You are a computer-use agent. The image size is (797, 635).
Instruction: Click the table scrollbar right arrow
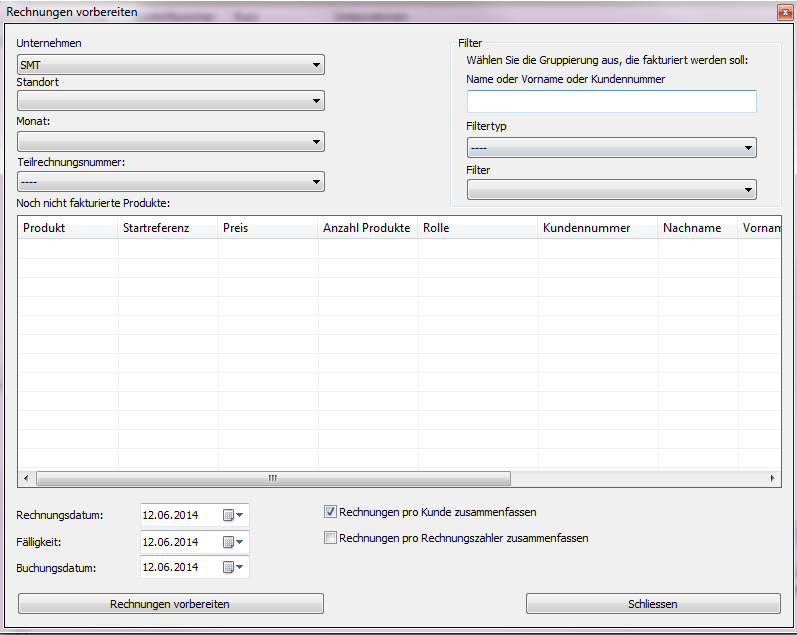pos(772,479)
